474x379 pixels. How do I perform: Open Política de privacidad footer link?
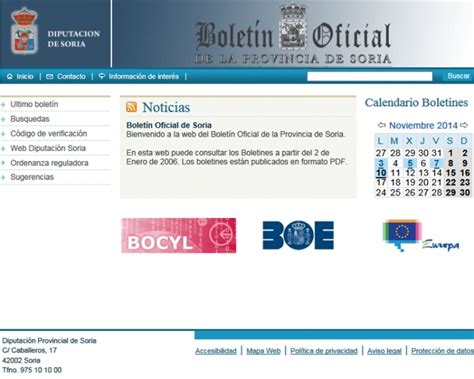(324, 351)
